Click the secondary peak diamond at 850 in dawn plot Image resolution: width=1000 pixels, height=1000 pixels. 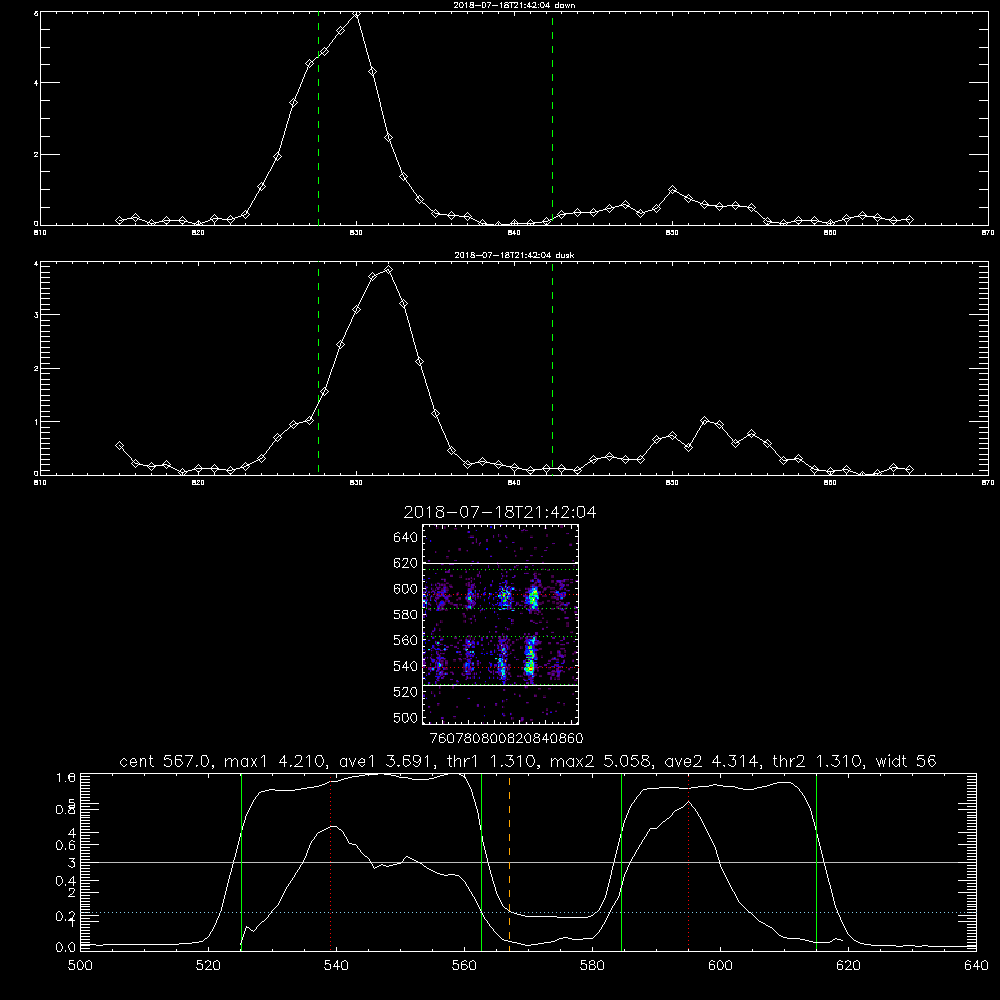[672, 189]
